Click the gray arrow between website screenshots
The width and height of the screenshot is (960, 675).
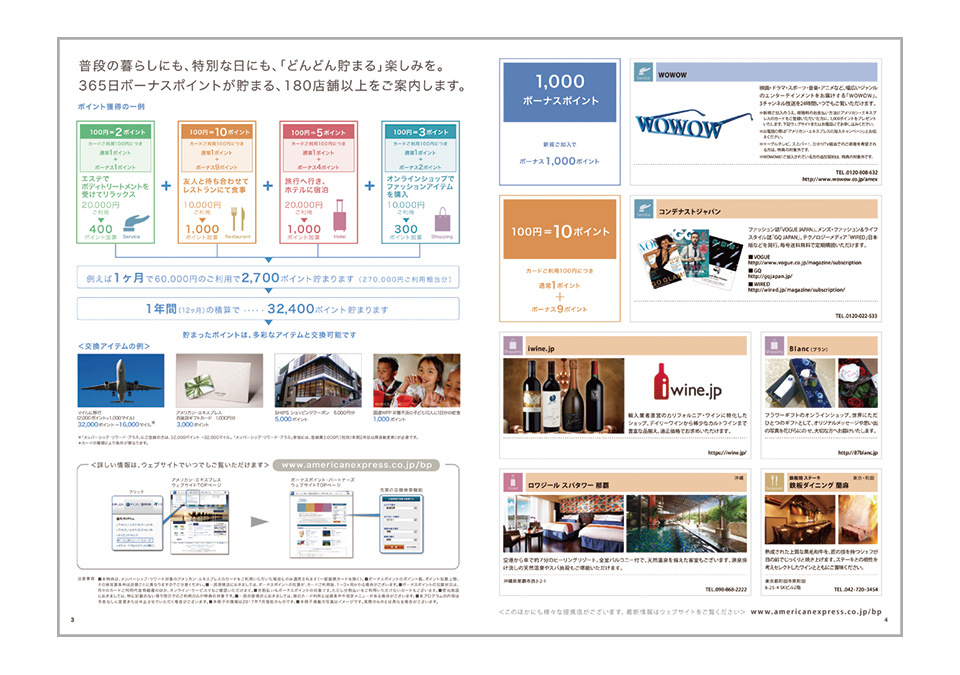click(x=260, y=522)
